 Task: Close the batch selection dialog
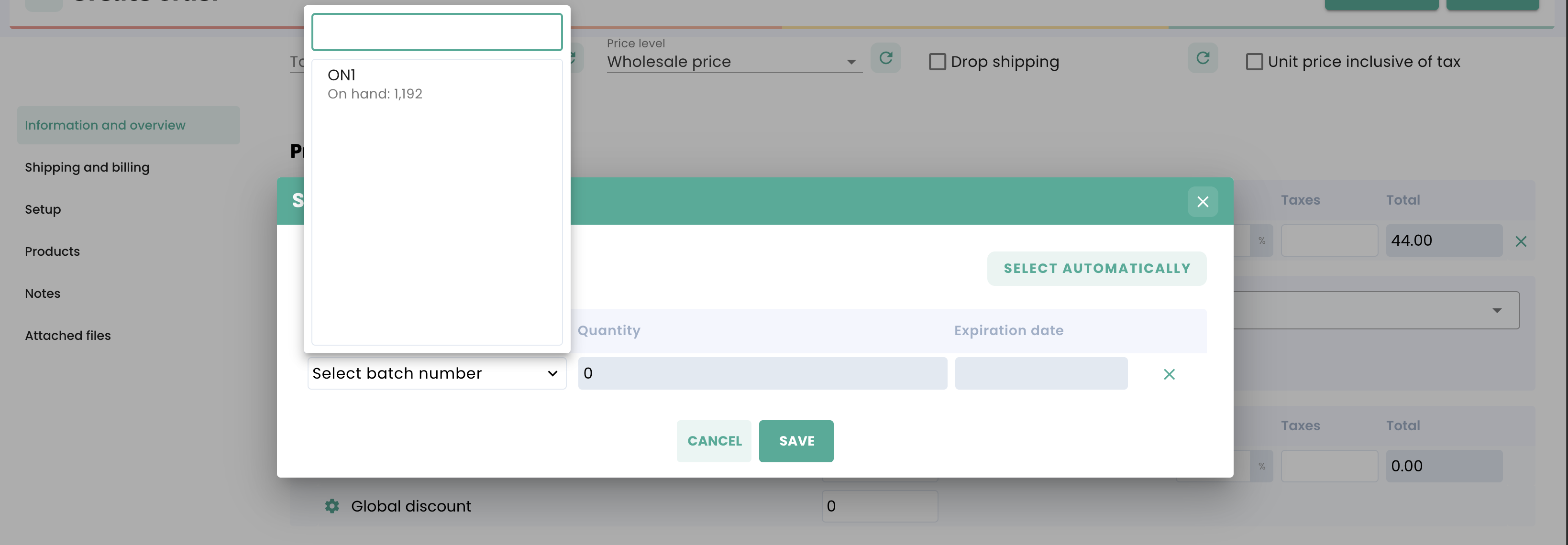click(1202, 202)
